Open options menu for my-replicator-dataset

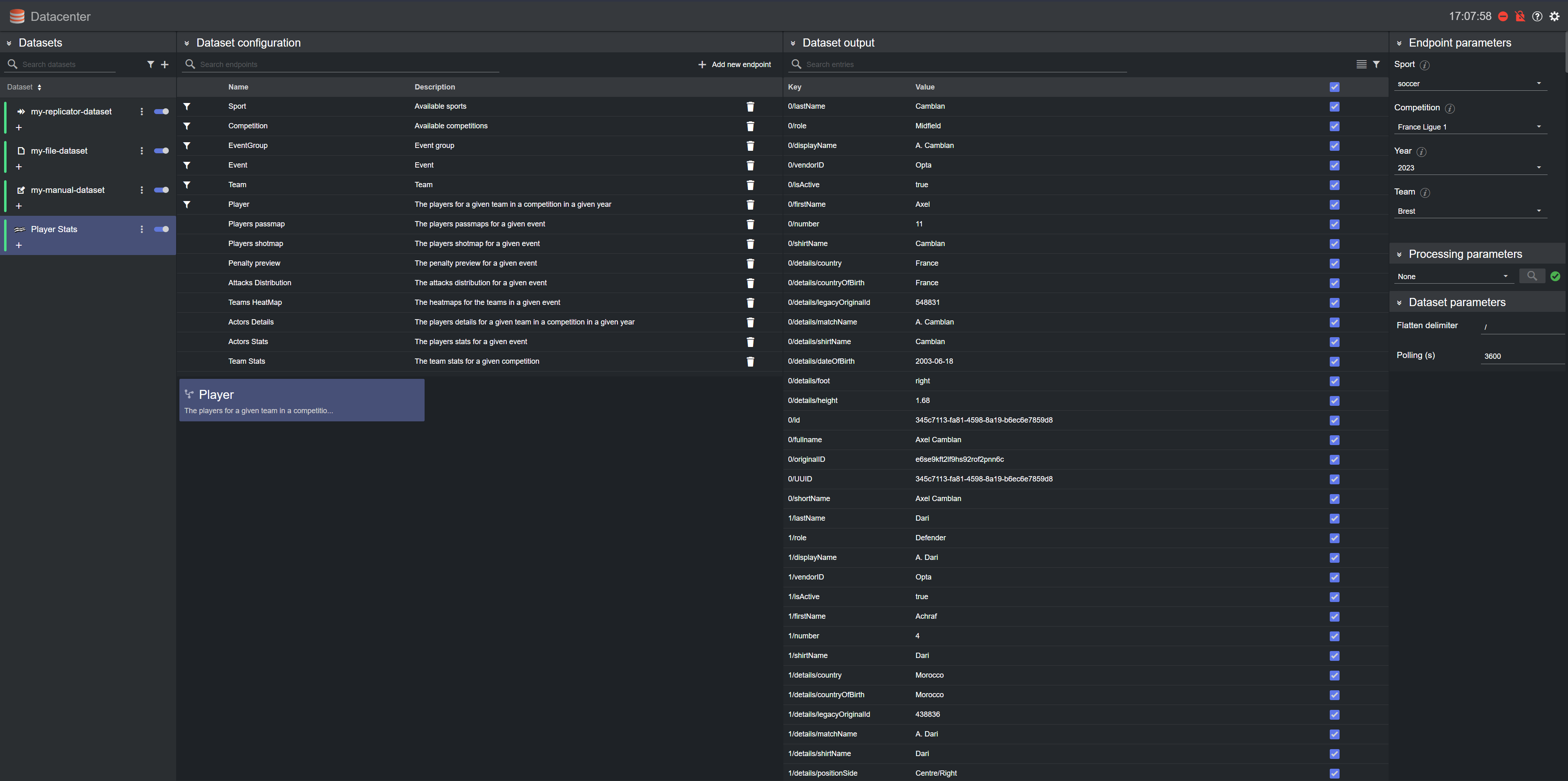click(x=142, y=112)
